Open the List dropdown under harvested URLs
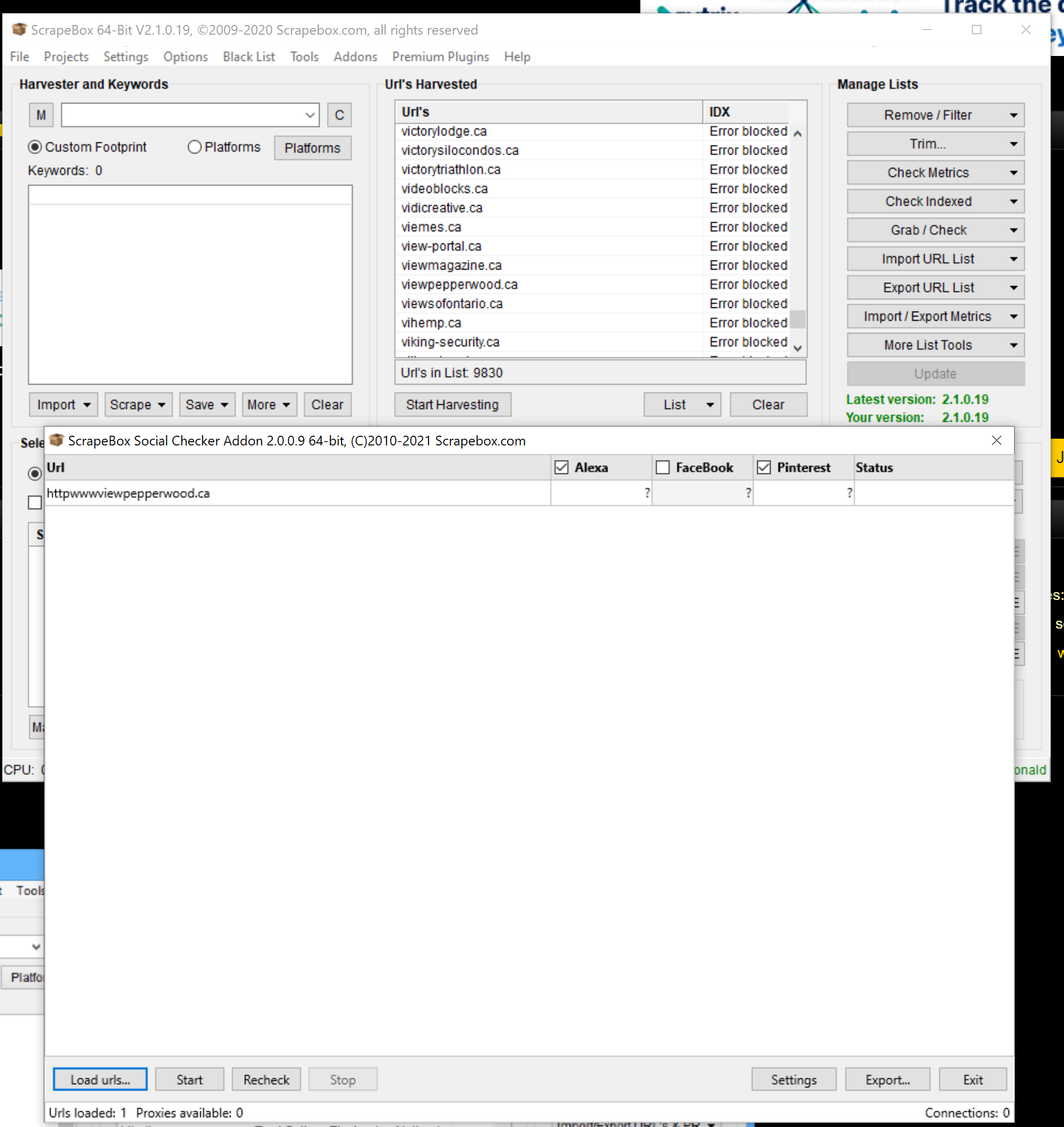The height and width of the screenshot is (1127, 1064). [682, 405]
